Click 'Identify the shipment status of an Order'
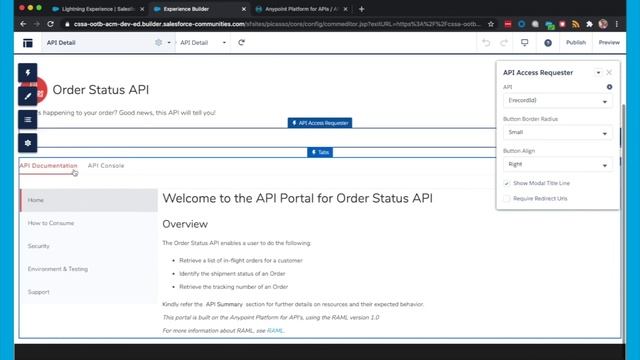Screen dimensions: 640x360 (232, 274)
